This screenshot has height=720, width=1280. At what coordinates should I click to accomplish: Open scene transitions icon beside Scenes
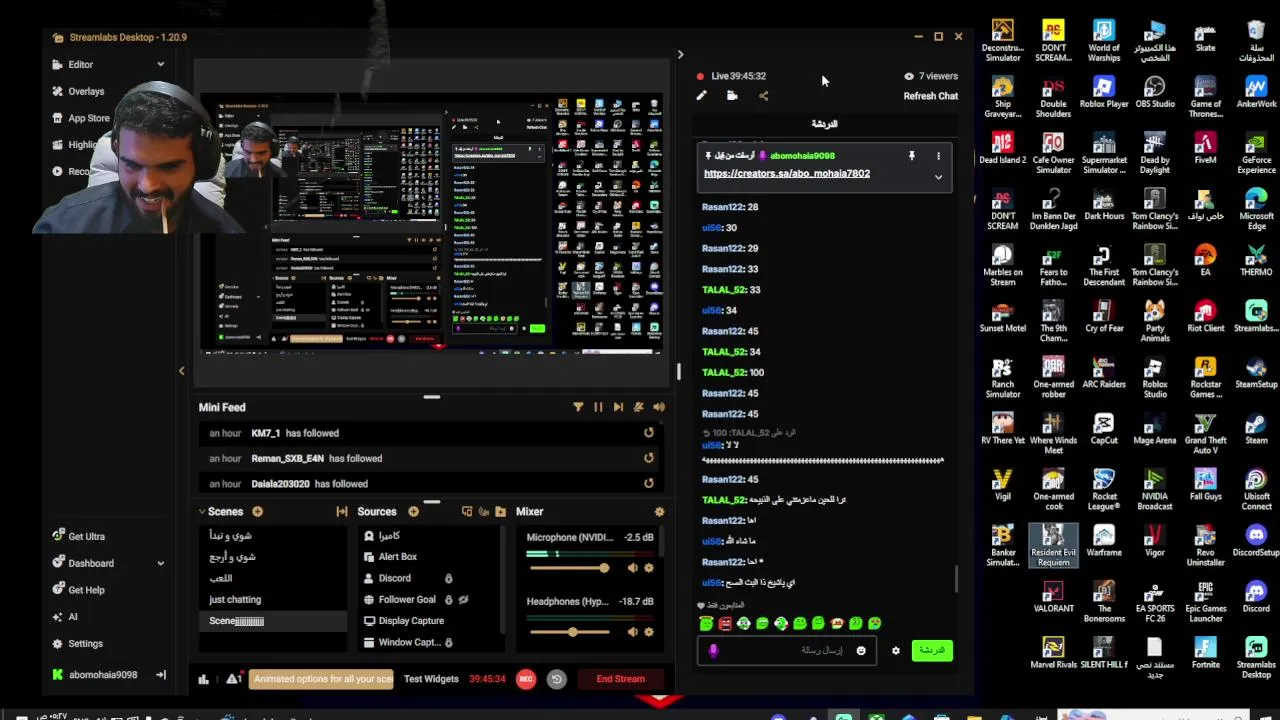pos(342,512)
